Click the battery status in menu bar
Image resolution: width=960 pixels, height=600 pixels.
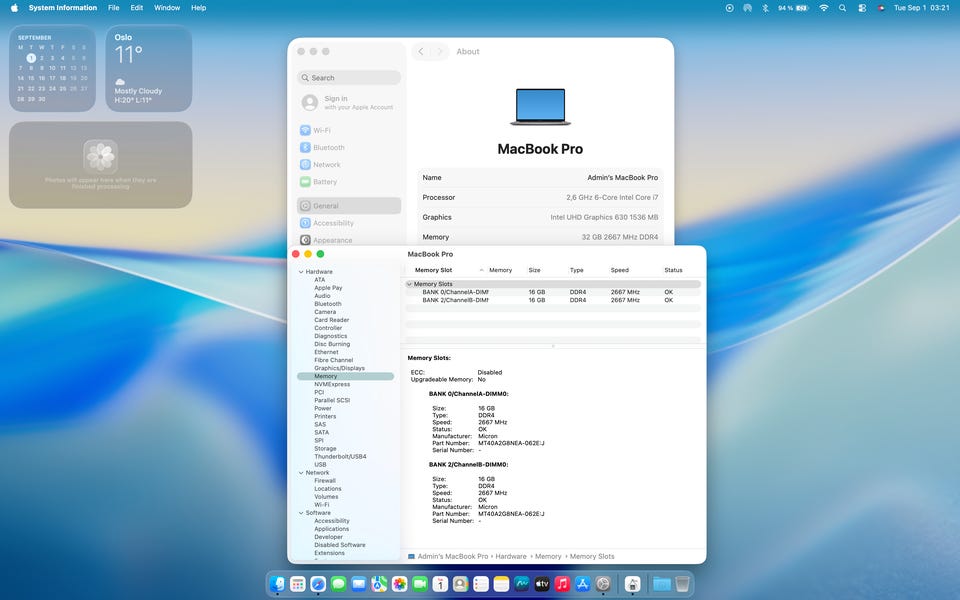[793, 8]
